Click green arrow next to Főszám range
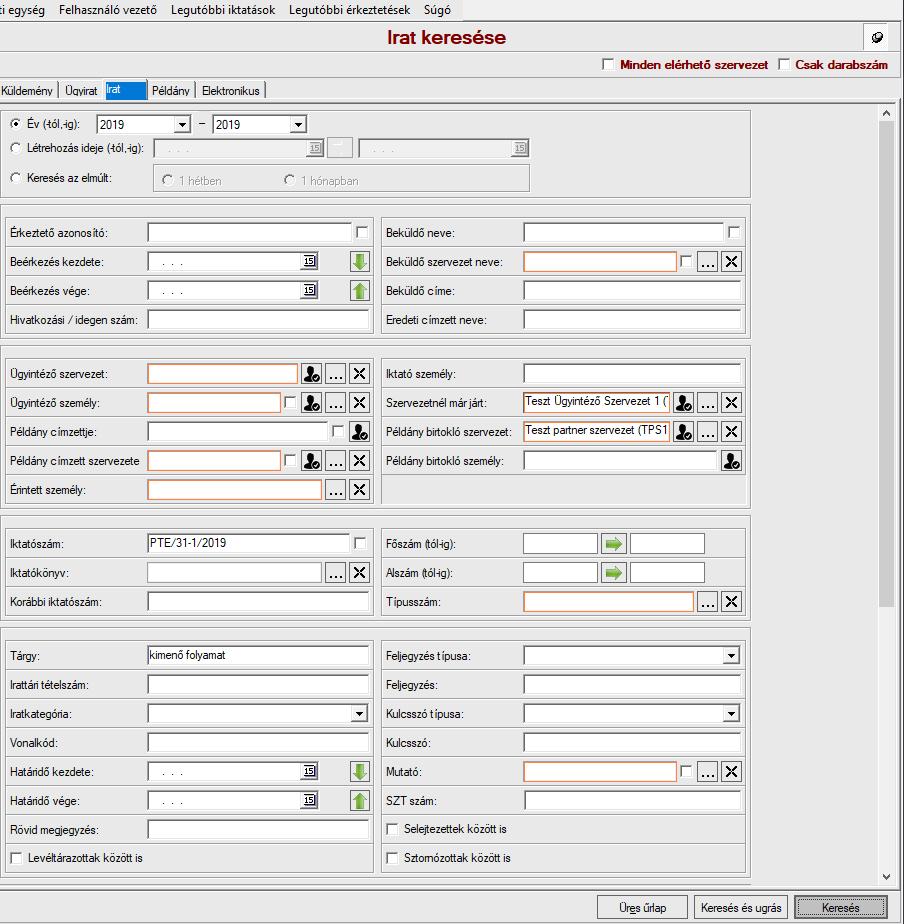The height and width of the screenshot is (924, 904). tap(613, 543)
